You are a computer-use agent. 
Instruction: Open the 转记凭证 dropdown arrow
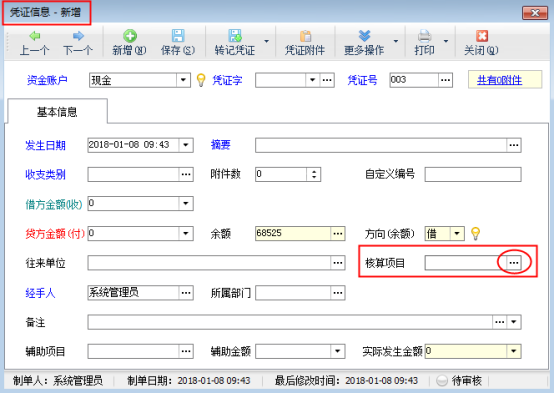[266, 41]
